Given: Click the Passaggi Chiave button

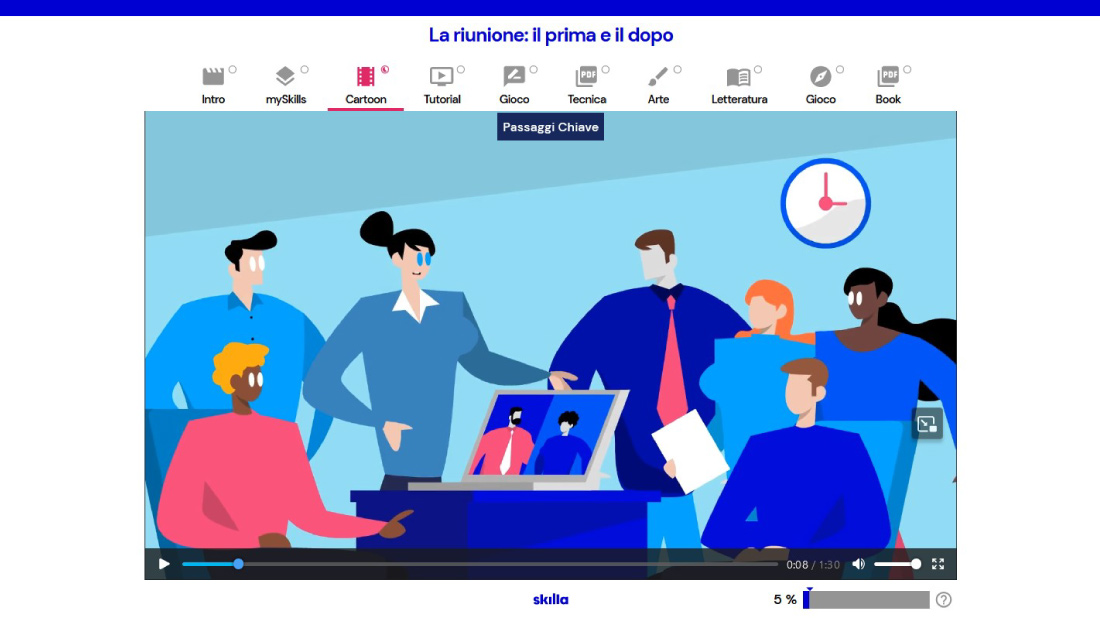Looking at the screenshot, I should tap(550, 127).
